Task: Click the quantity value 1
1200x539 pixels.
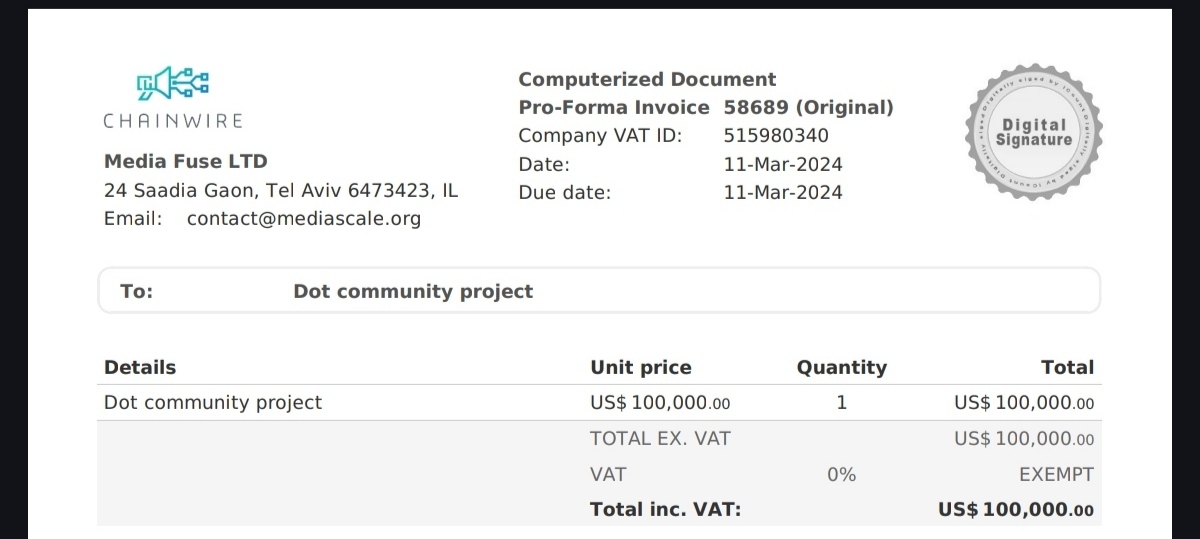Action: click(x=842, y=403)
